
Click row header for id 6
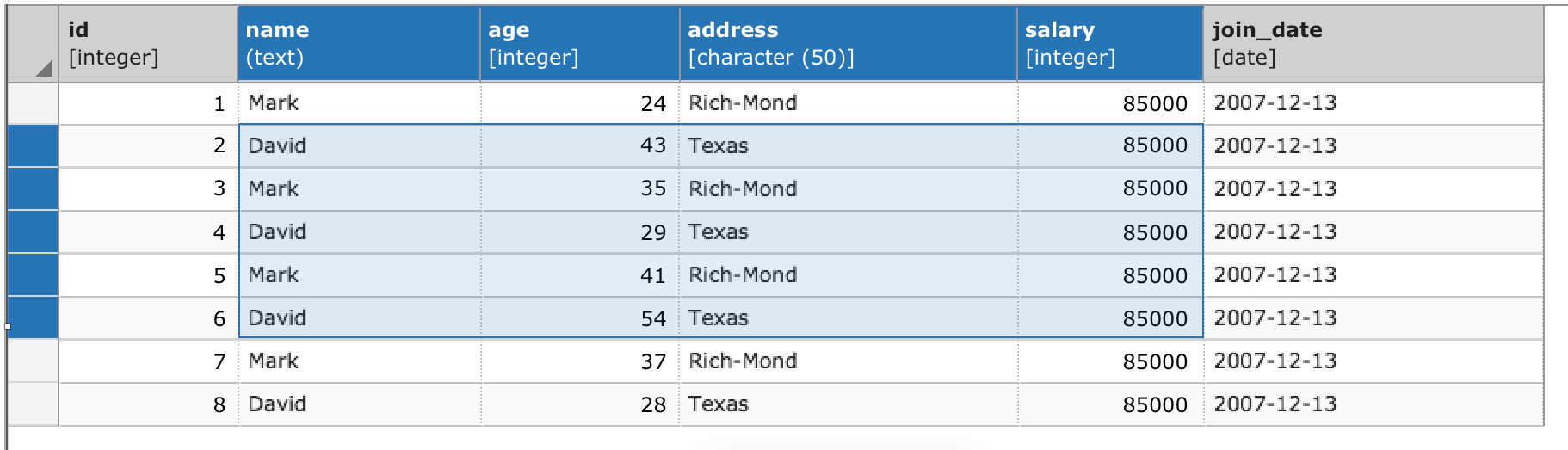tap(33, 318)
